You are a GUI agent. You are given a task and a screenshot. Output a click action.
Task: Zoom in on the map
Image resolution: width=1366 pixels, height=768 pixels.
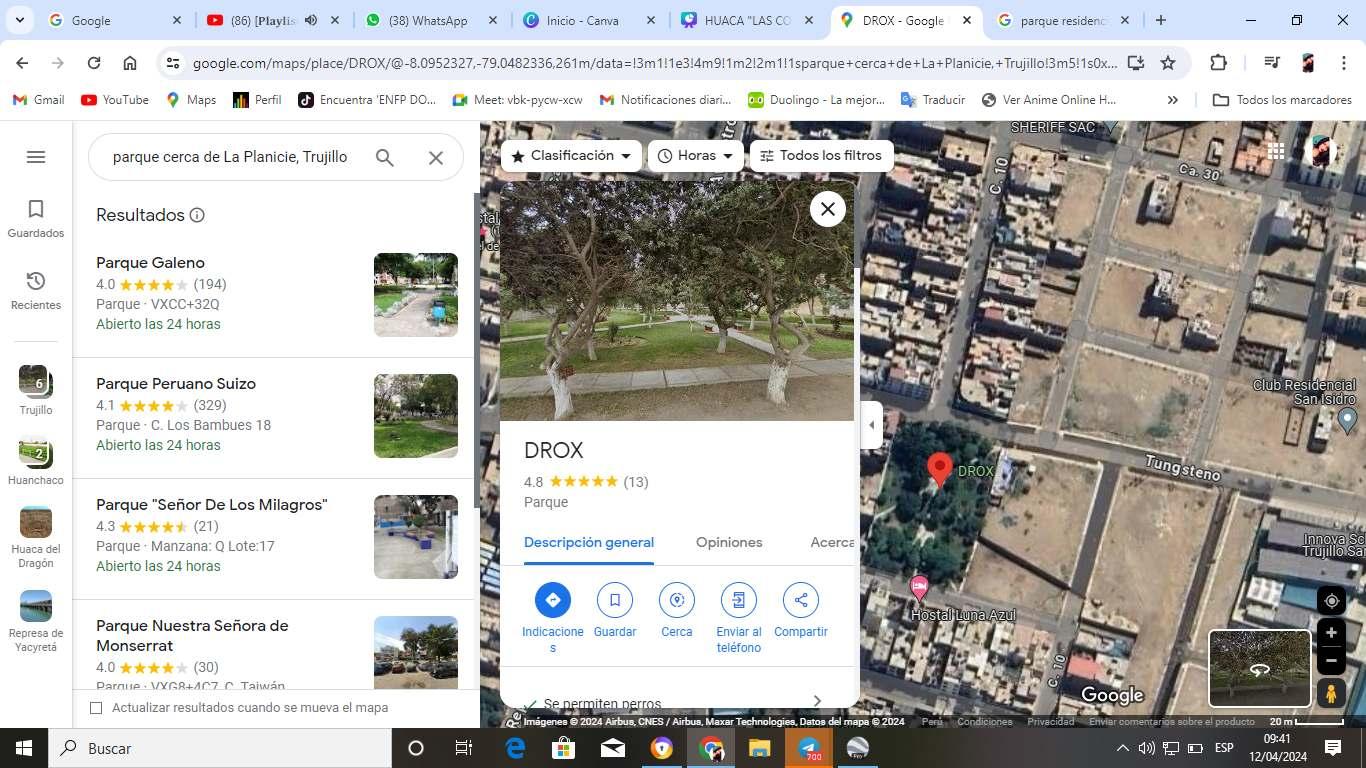(x=1331, y=633)
